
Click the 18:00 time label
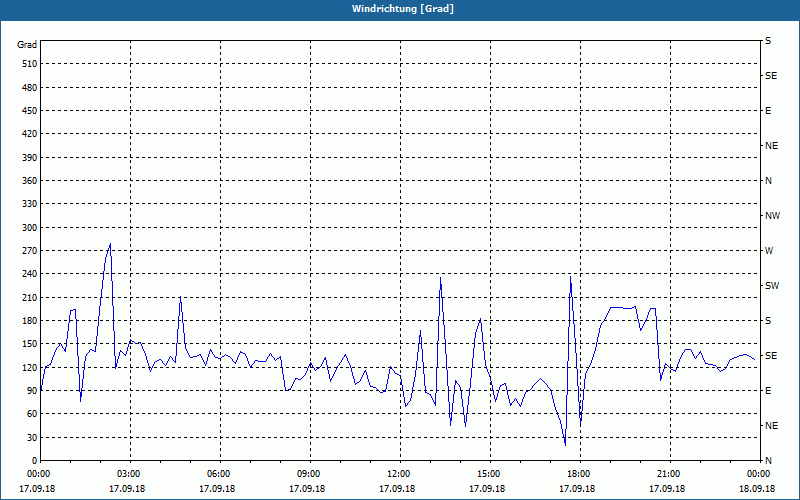(577, 474)
